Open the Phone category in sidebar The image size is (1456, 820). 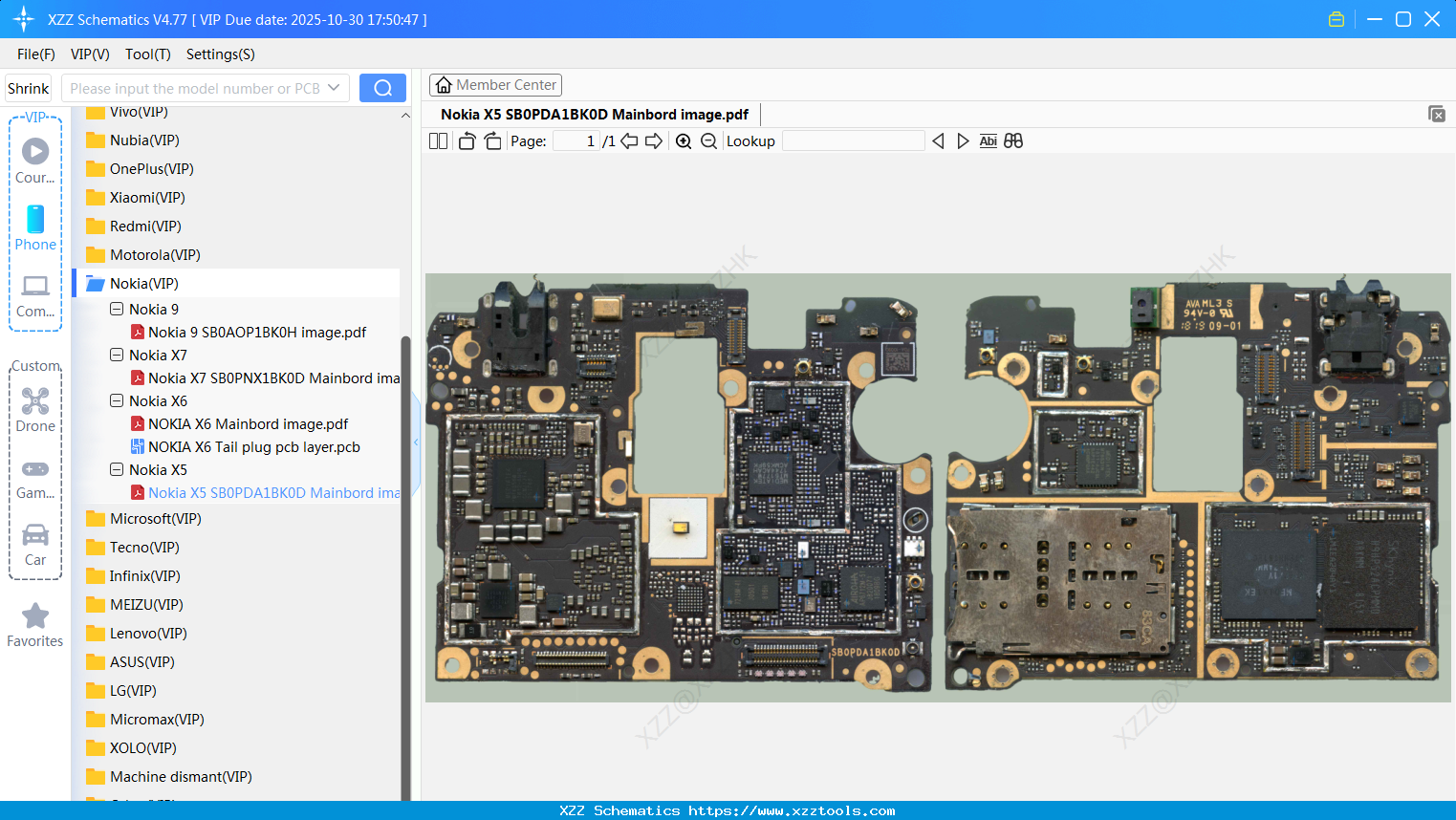(x=35, y=228)
